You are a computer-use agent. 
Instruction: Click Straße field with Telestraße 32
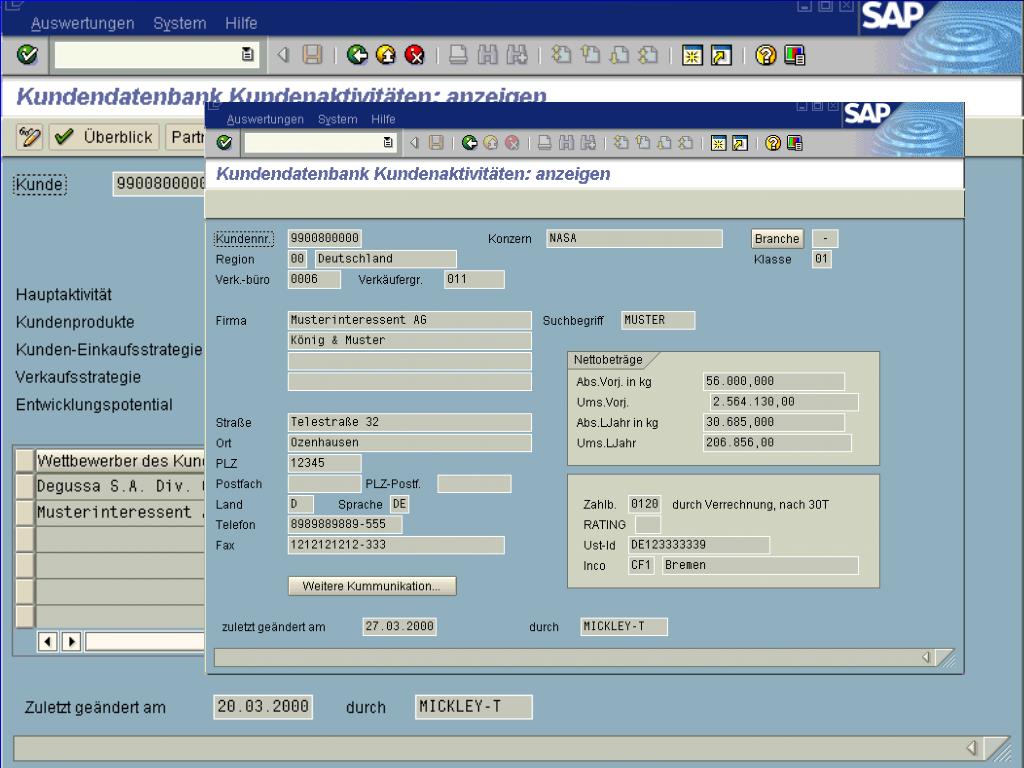[x=409, y=422]
